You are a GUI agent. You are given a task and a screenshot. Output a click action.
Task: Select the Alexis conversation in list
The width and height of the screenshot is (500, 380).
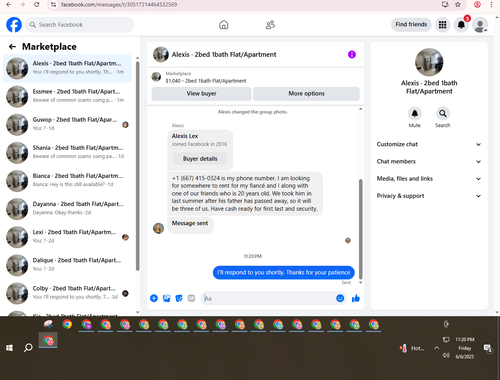coord(67,68)
